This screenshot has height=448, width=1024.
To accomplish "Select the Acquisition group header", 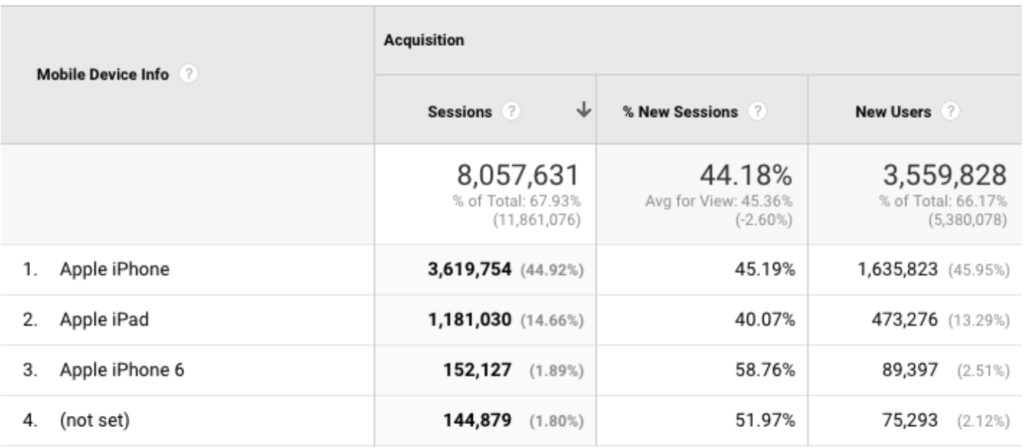I will click(425, 41).
